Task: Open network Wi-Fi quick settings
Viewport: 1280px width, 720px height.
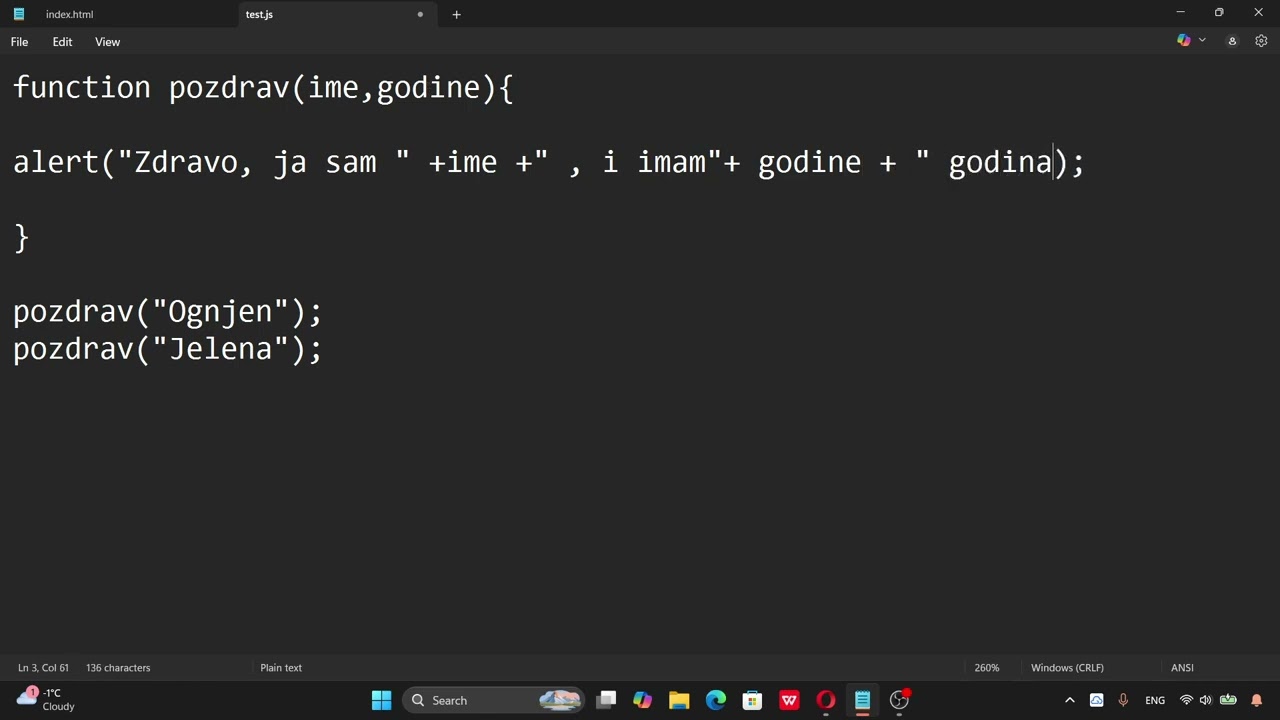Action: coord(1186,700)
